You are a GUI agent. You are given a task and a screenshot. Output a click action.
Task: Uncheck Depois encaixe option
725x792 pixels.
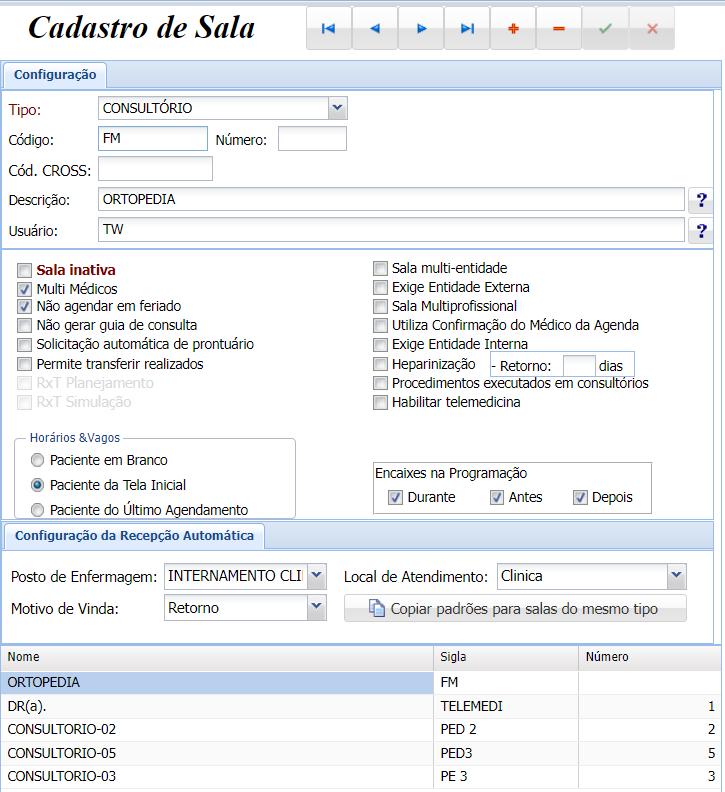point(580,498)
